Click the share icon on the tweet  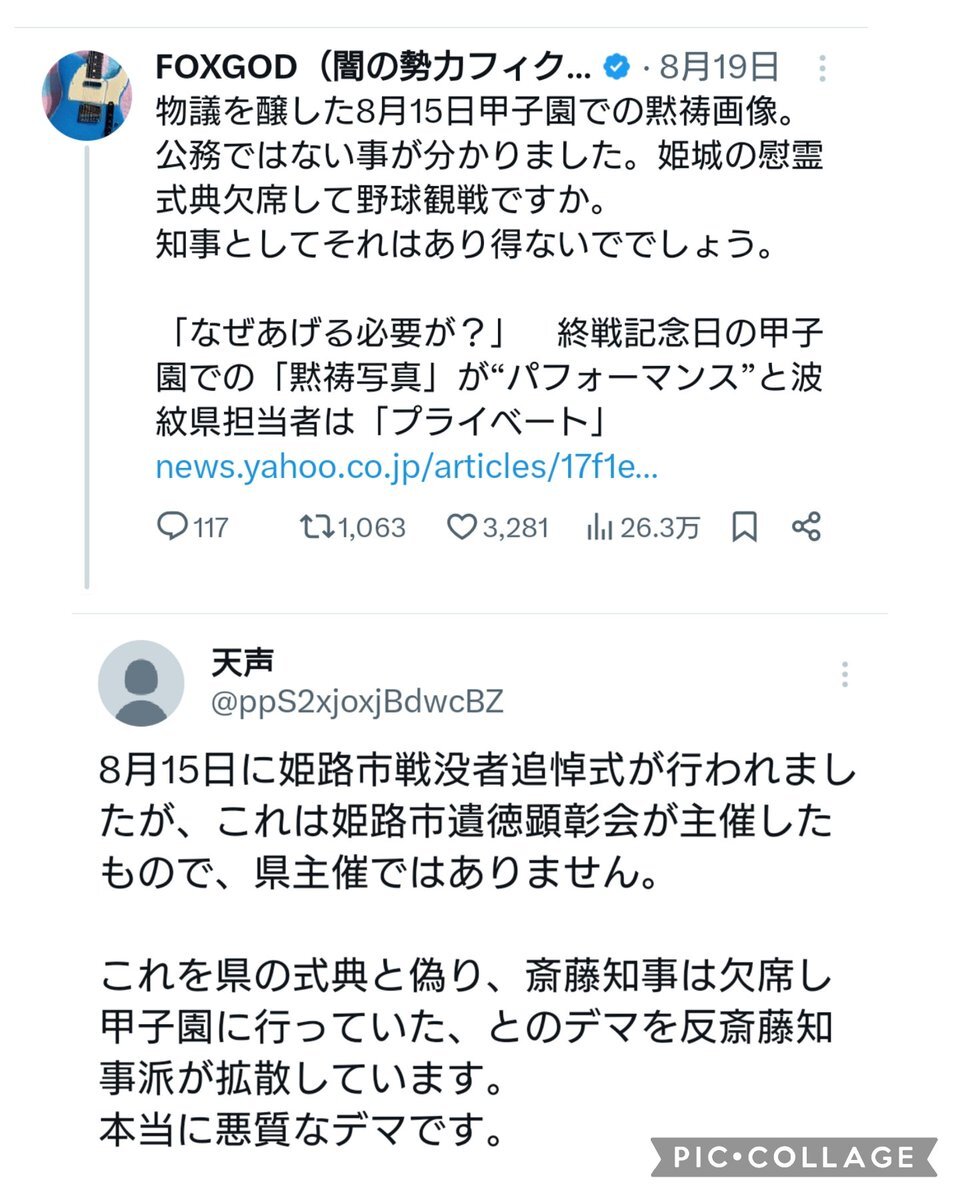(x=806, y=527)
